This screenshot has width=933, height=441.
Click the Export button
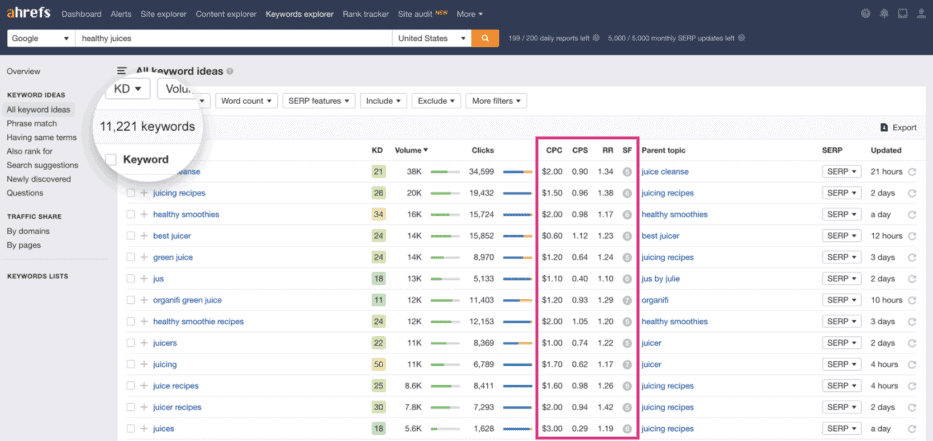898,127
